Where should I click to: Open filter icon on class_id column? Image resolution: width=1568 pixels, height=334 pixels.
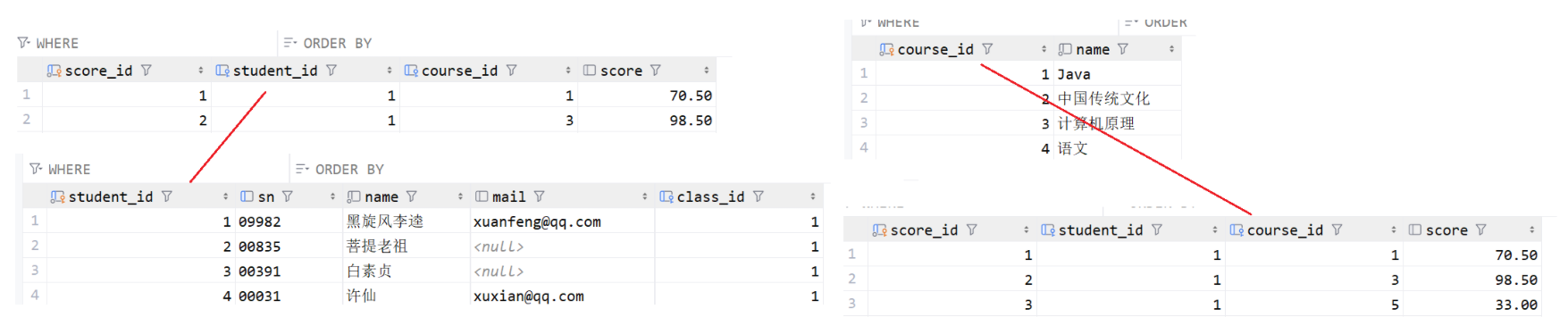pyautogui.click(x=759, y=196)
